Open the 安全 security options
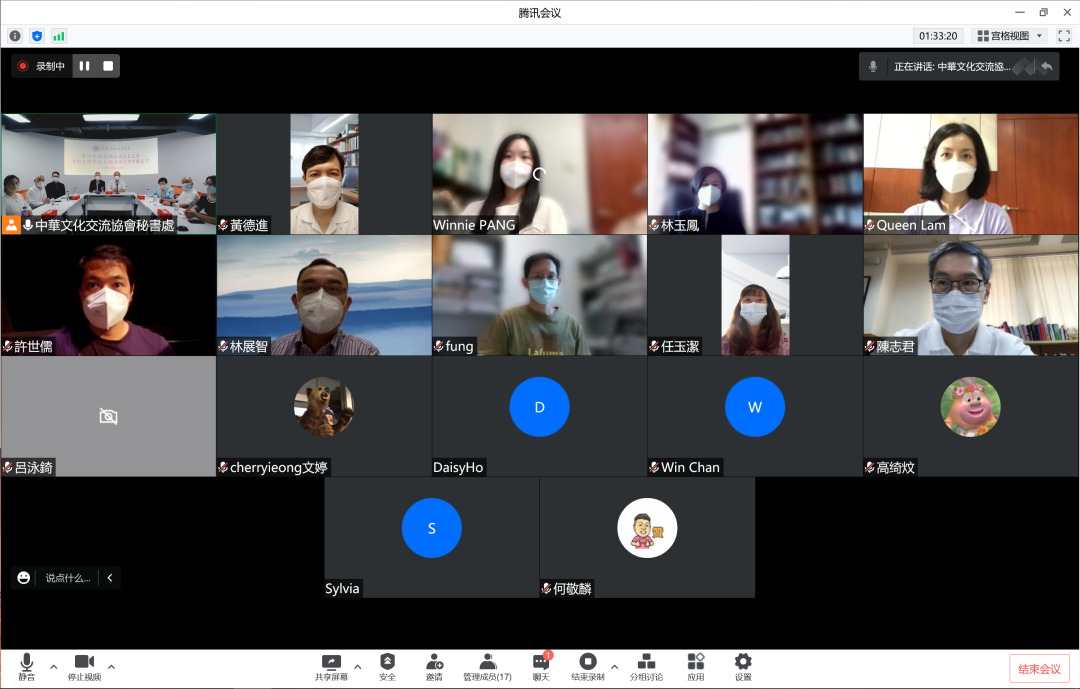Screen dimensions: 1080x689 (387, 666)
